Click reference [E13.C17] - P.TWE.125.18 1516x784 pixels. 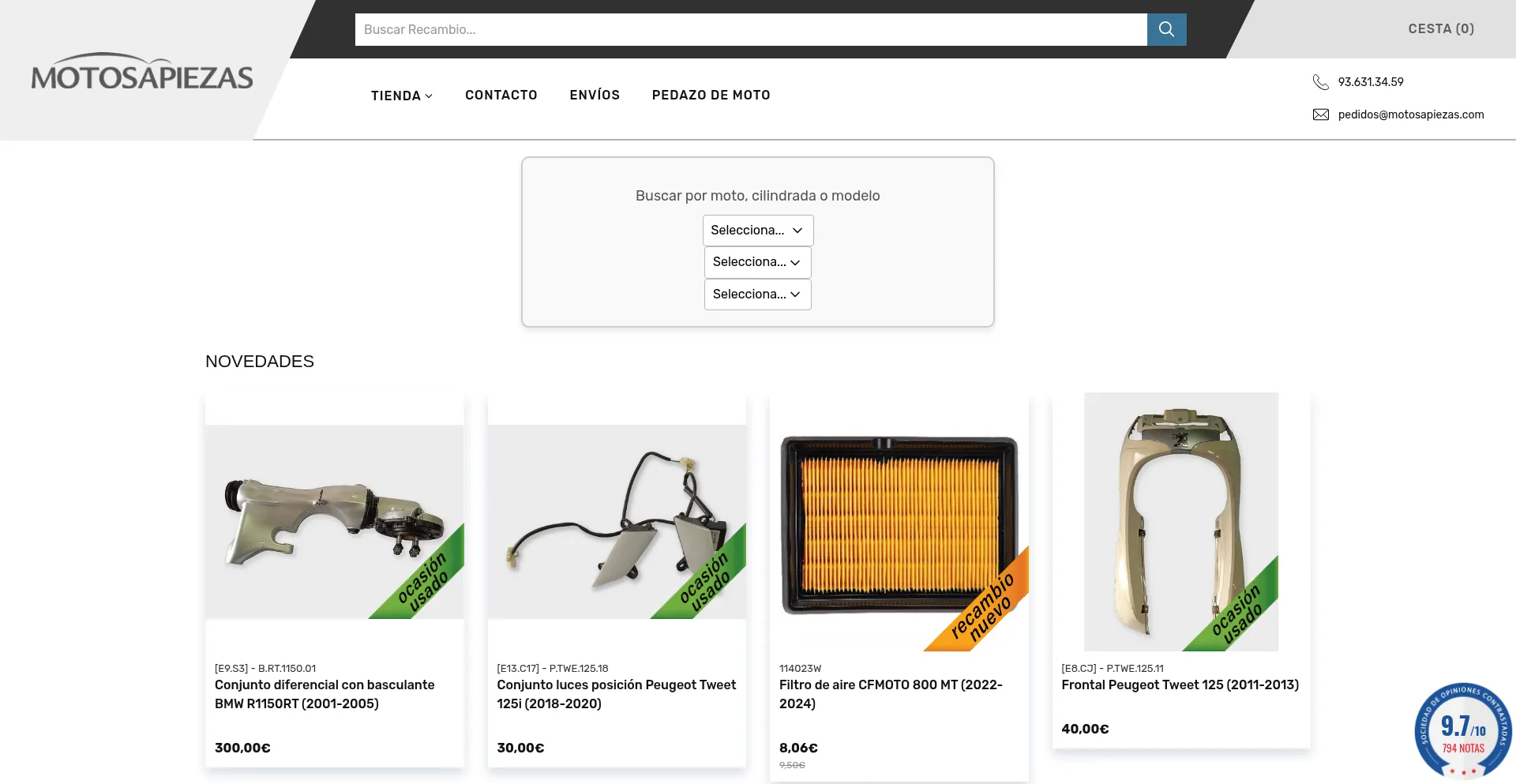click(x=553, y=668)
